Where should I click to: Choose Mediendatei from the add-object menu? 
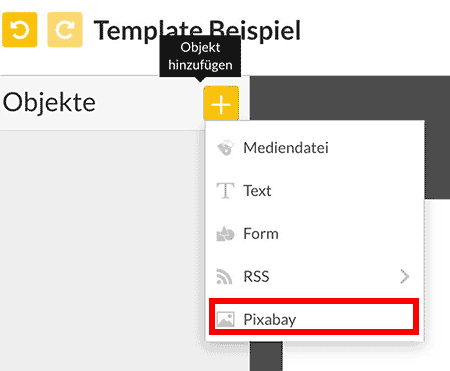click(x=314, y=148)
